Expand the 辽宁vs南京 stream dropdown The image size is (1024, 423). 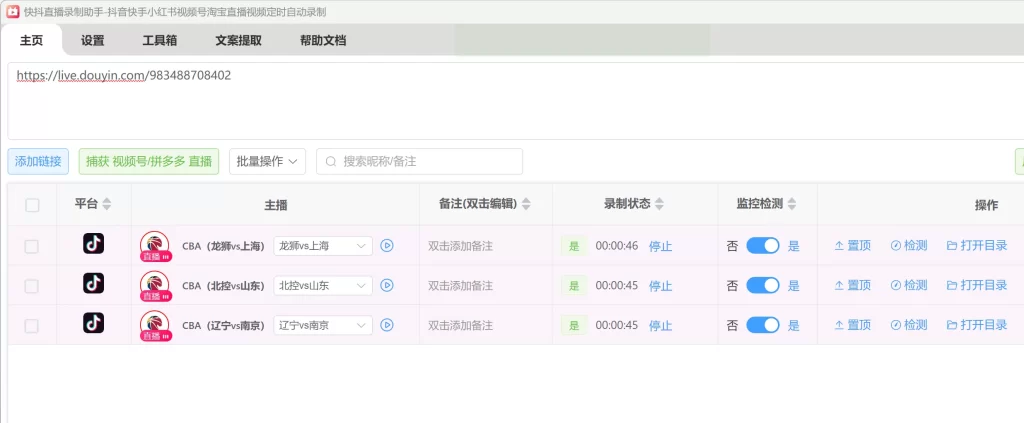[x=360, y=325]
